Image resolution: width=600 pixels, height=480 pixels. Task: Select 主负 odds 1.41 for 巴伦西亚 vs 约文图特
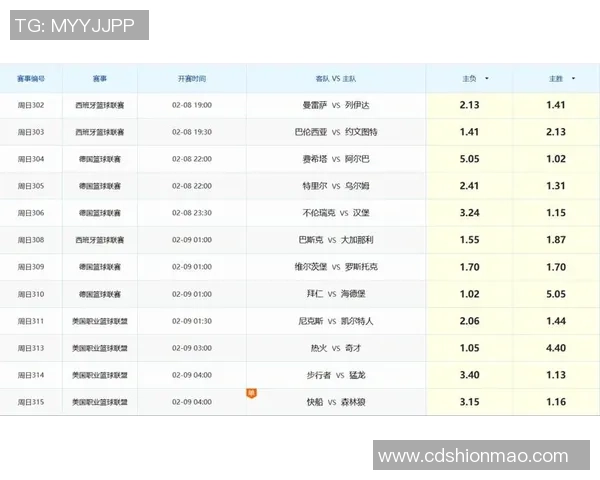coord(470,132)
